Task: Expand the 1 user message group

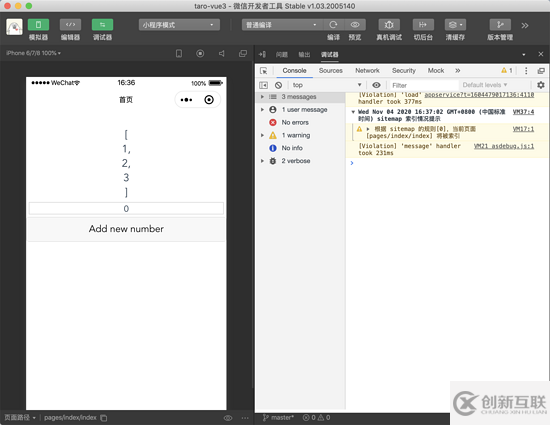Action: pos(262,110)
